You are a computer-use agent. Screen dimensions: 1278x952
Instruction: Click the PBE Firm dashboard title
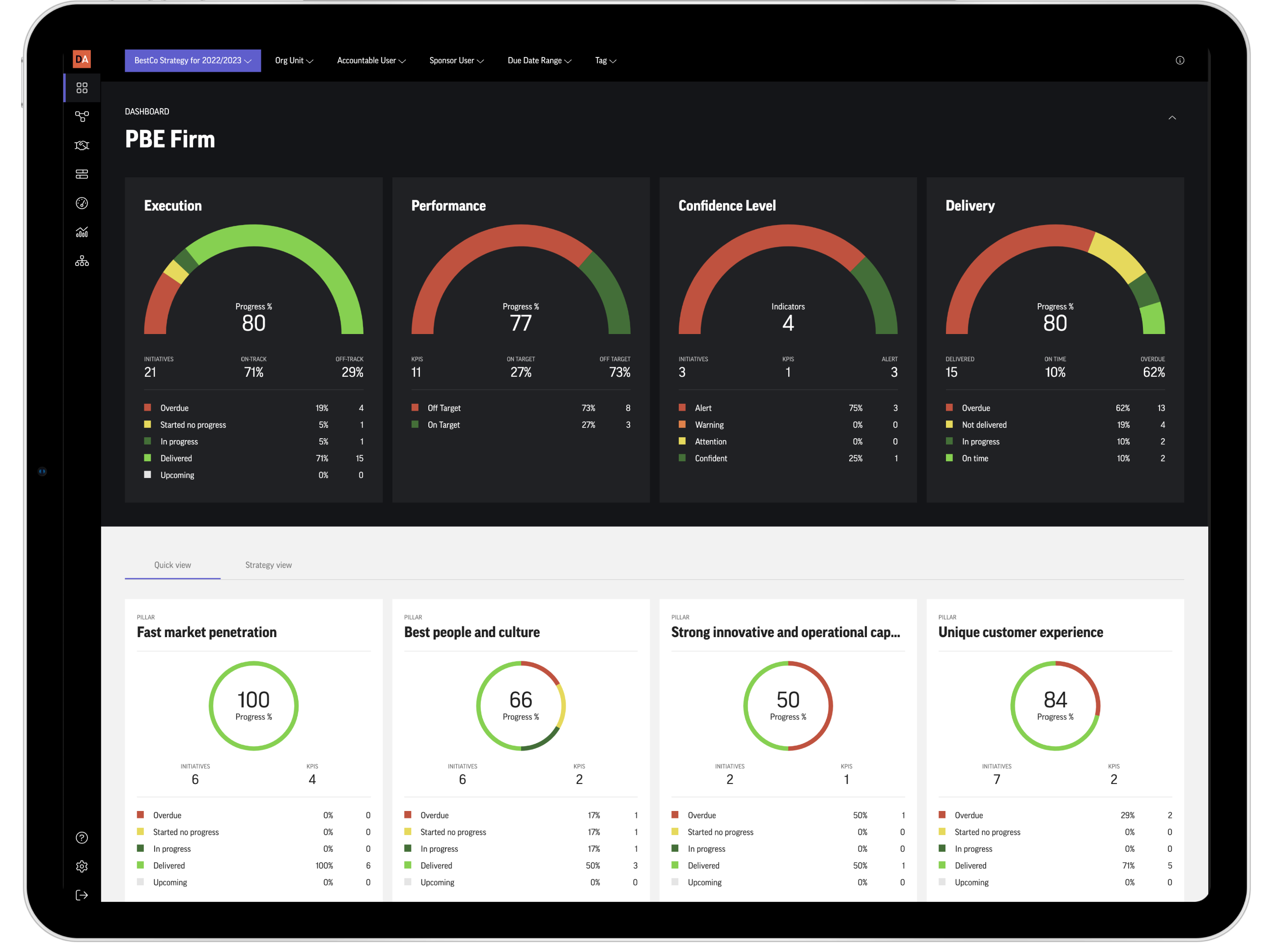pyautogui.click(x=170, y=139)
